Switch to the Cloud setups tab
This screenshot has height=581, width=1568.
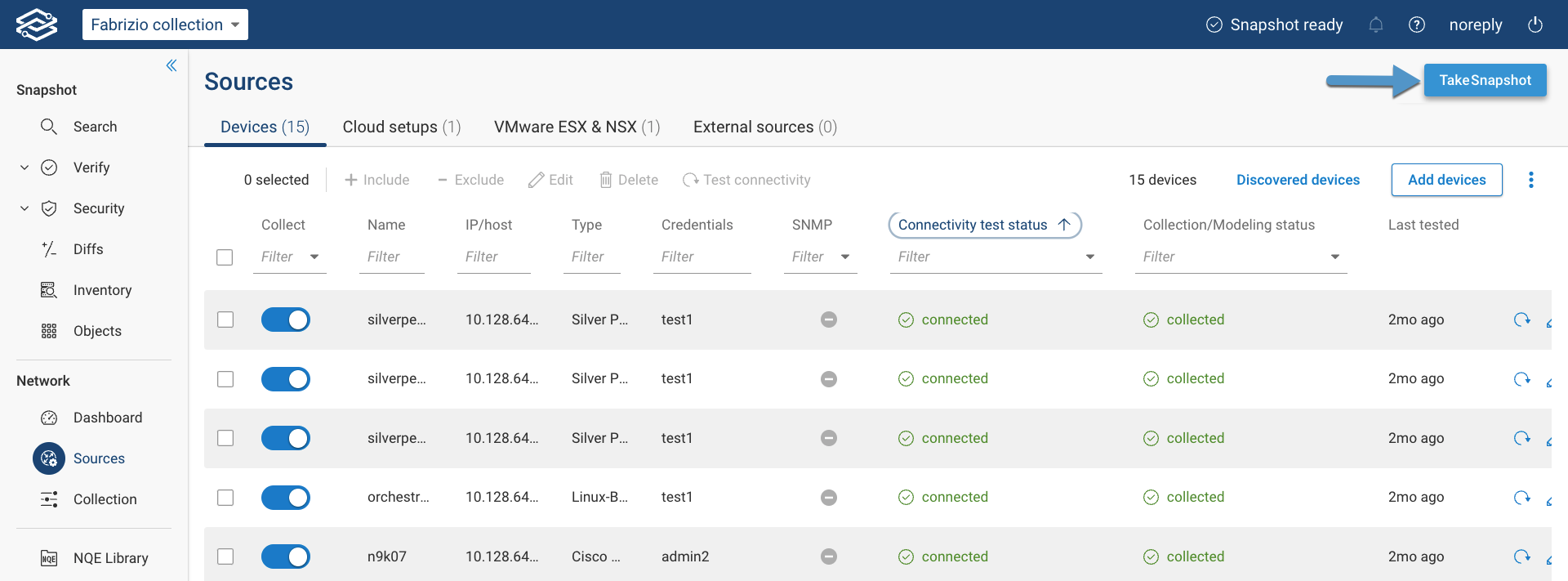pyautogui.click(x=402, y=127)
